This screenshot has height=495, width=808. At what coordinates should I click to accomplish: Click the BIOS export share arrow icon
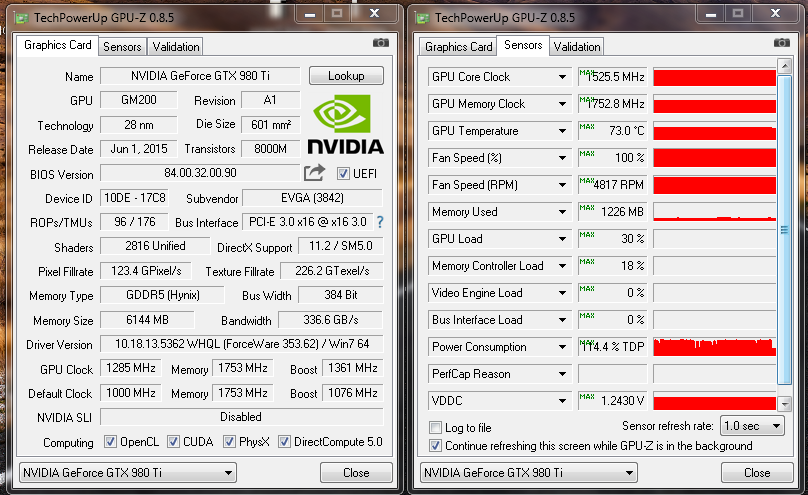click(315, 173)
